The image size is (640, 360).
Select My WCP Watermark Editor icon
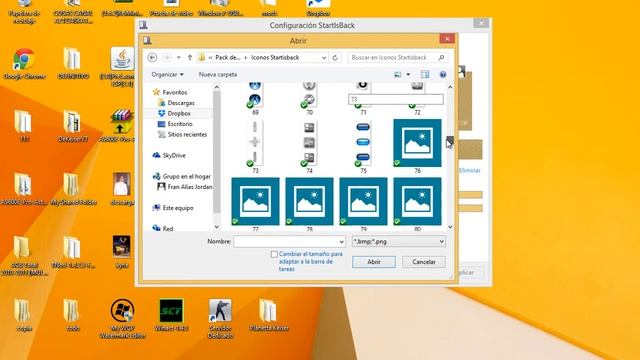point(122,318)
